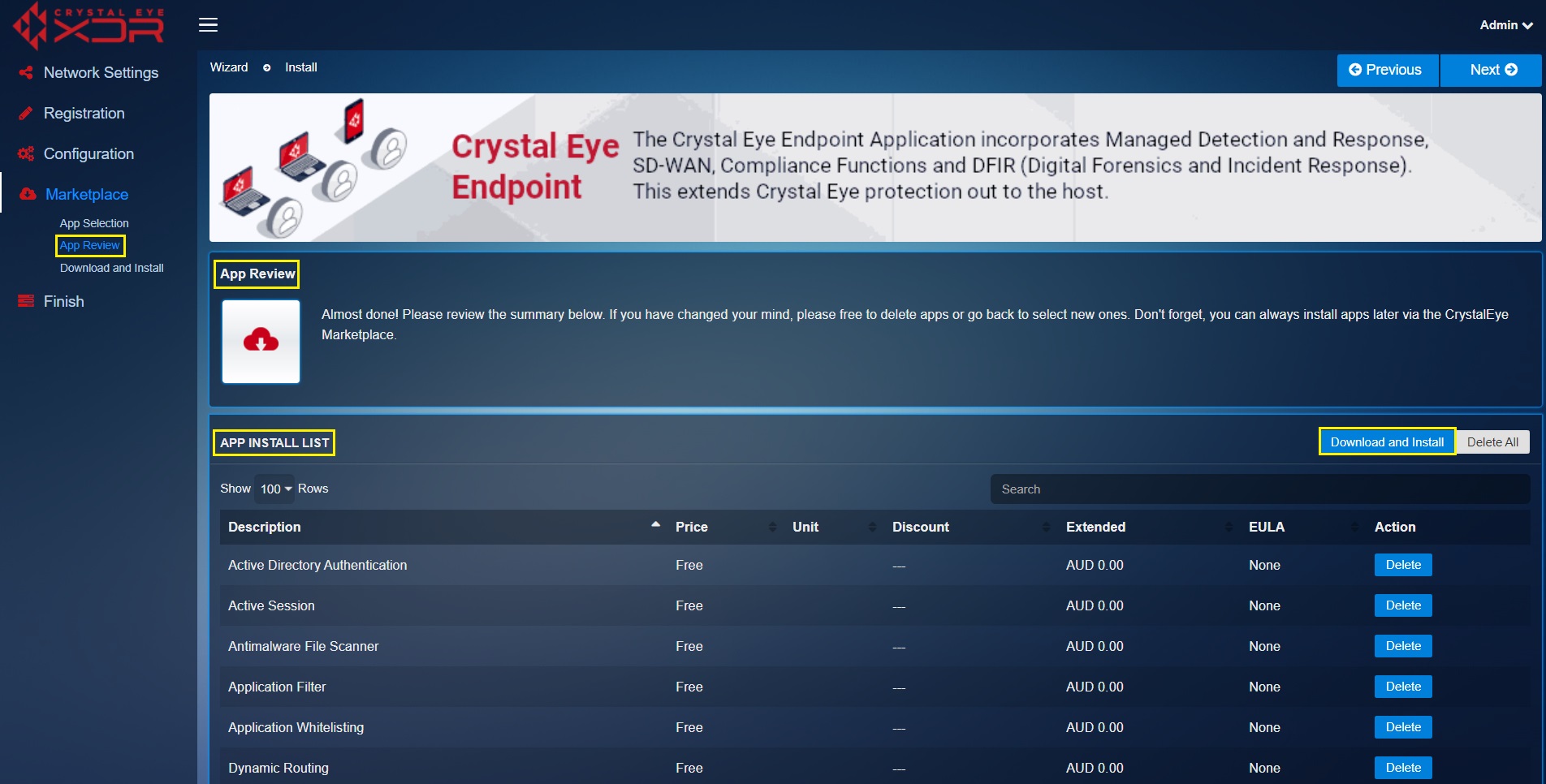Viewport: 1546px width, 784px height.
Task: Sort by Description column arrow
Action: pyautogui.click(x=655, y=525)
